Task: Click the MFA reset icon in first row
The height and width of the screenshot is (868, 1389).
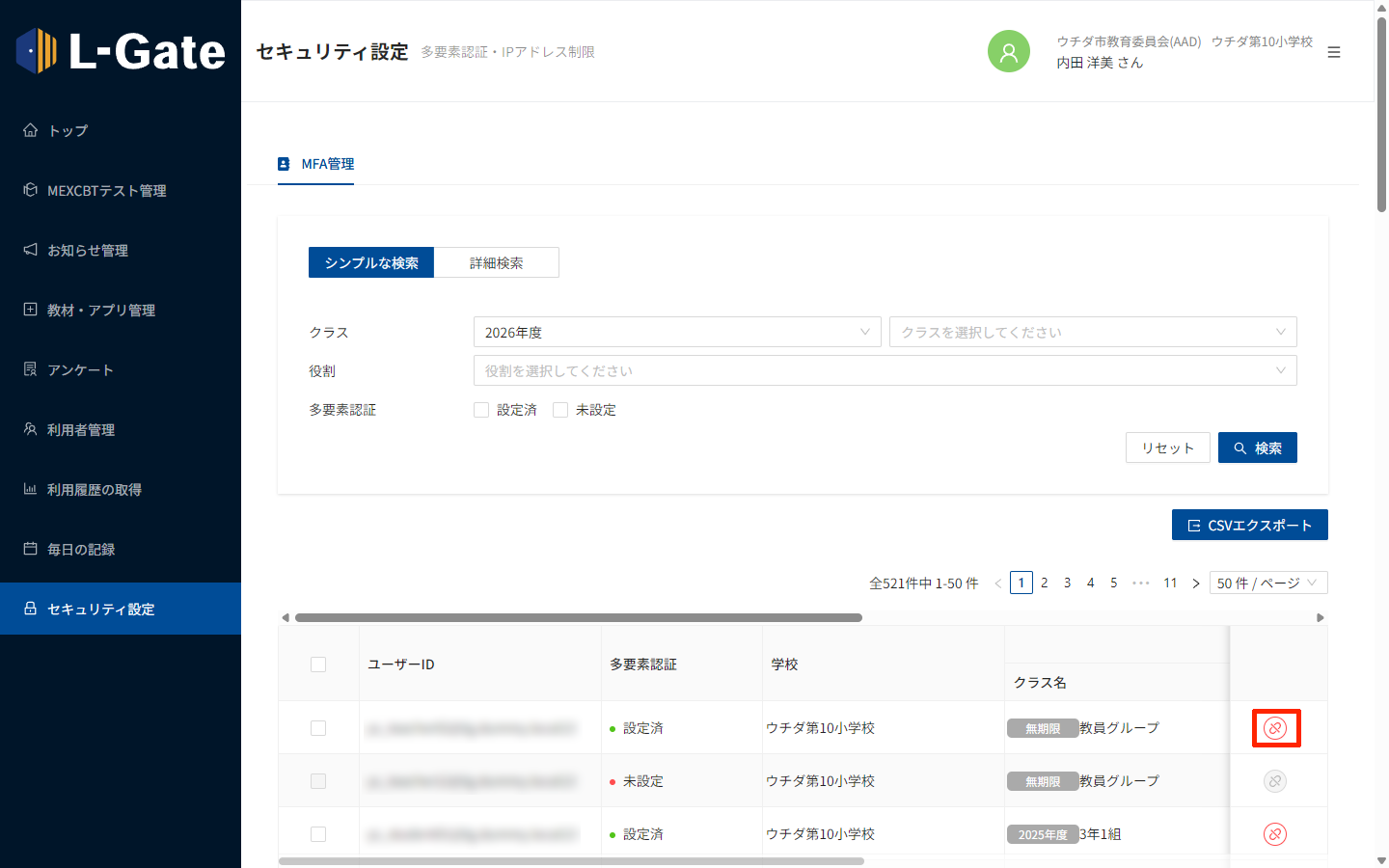Action: pos(1275,728)
